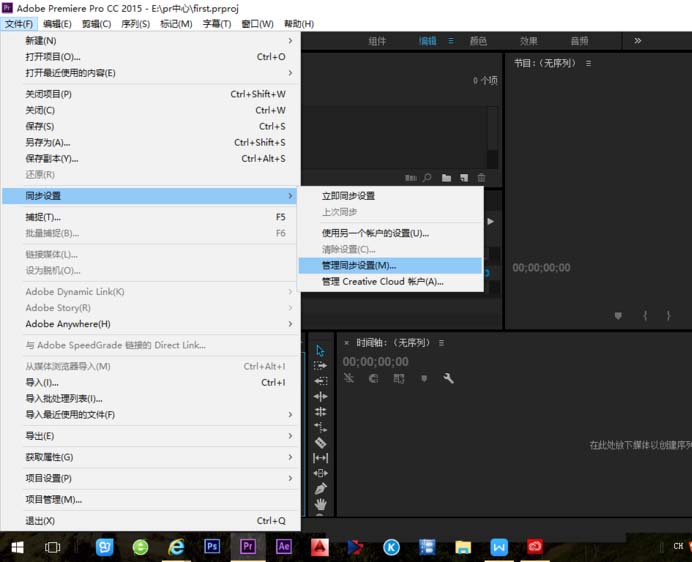Click the 同步设置 submenu arrow
Viewport: 692px width, 562px height.
click(x=290, y=196)
